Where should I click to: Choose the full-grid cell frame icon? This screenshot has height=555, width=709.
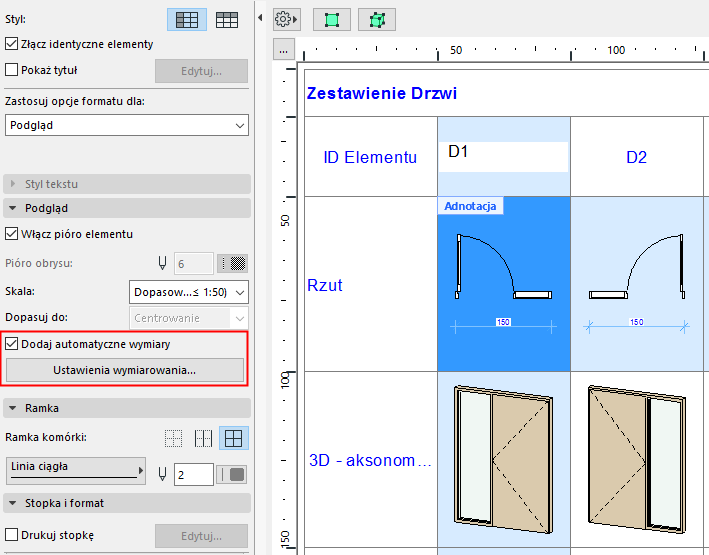234,438
